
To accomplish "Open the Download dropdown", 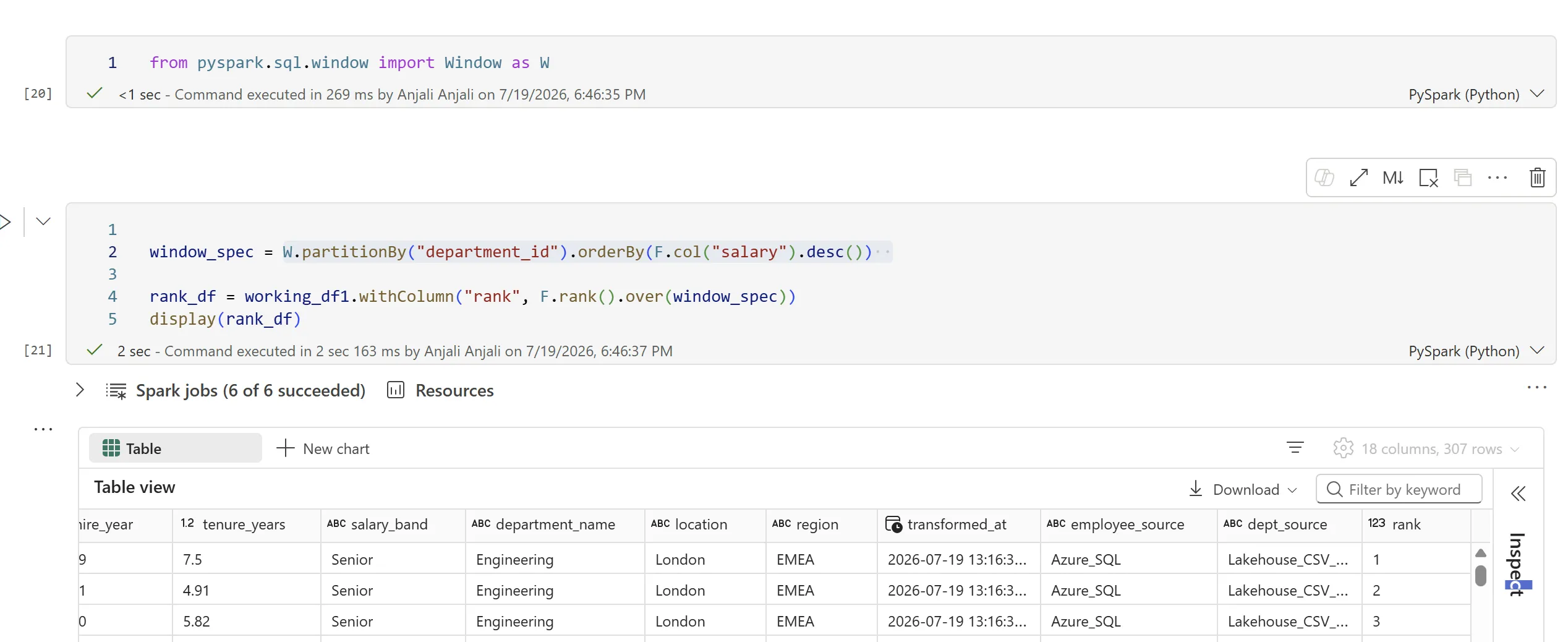I will point(1243,489).
